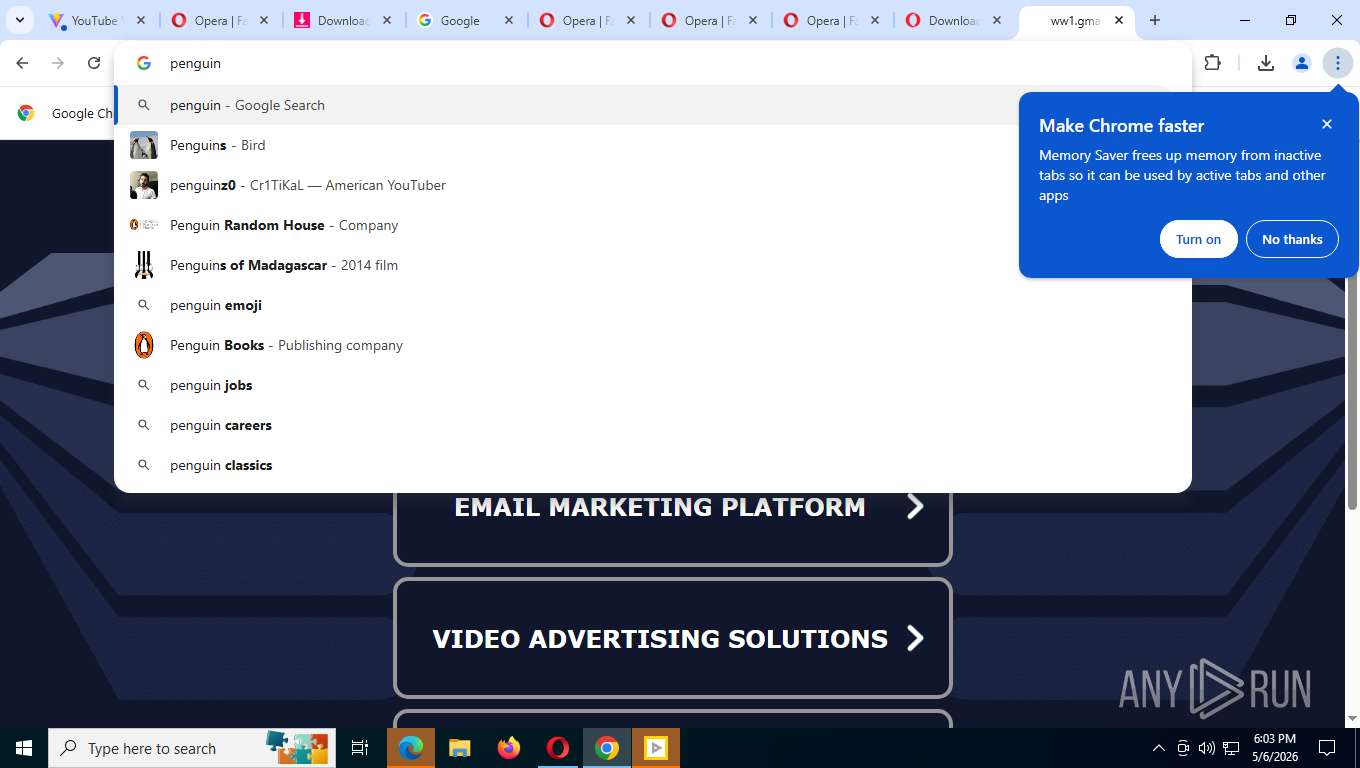
Task: Click the Penguin Books logo icon
Action: pyautogui.click(x=144, y=345)
